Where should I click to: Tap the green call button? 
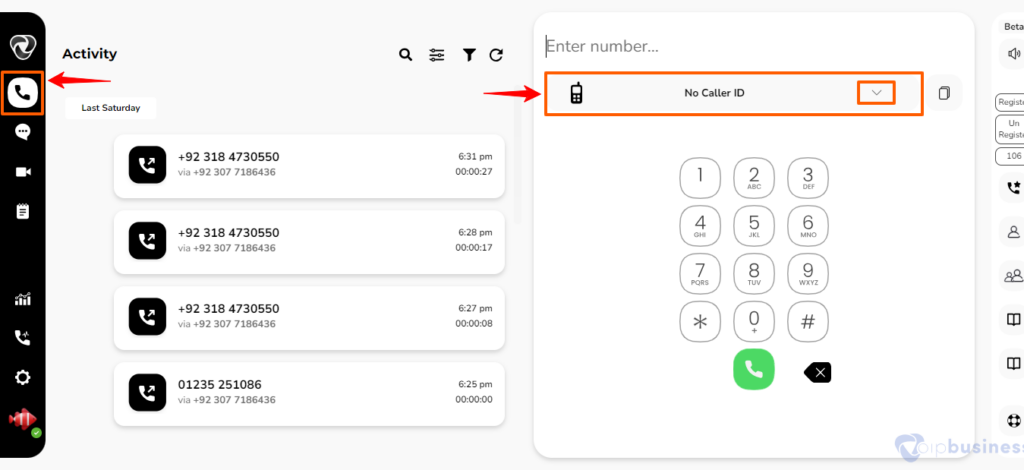(x=754, y=369)
